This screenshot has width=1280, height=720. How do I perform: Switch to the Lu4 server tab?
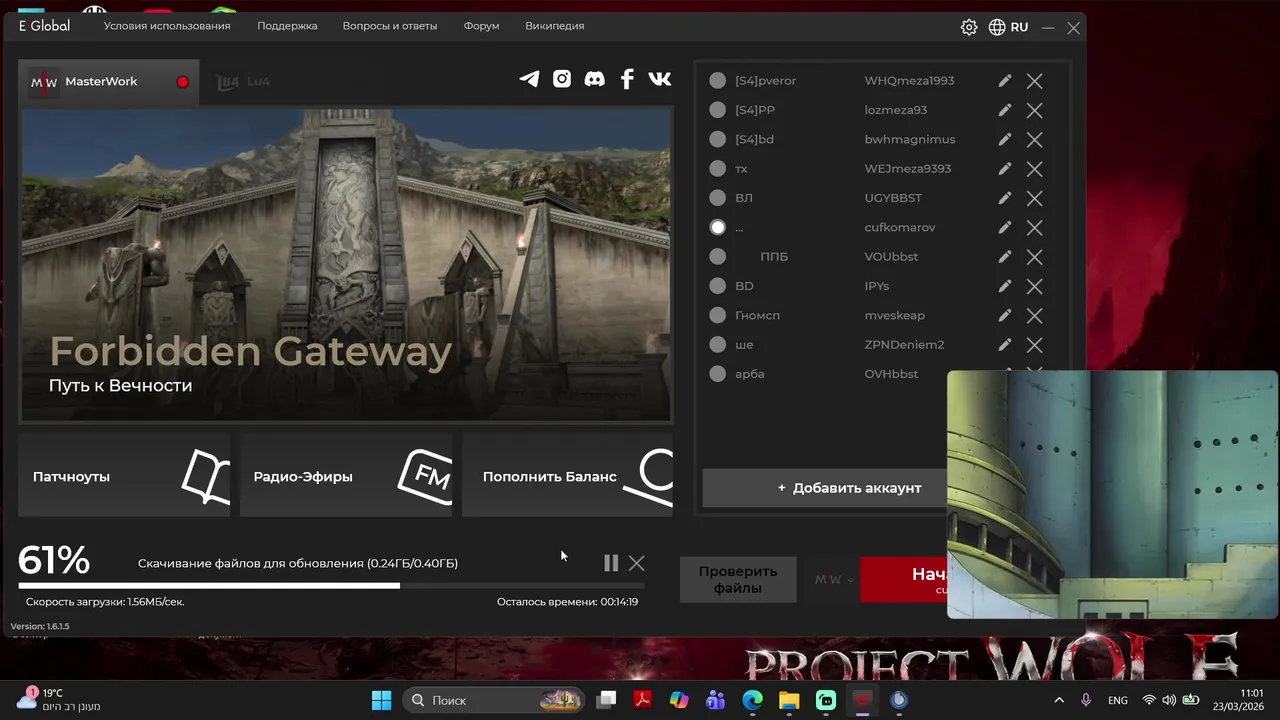245,82
